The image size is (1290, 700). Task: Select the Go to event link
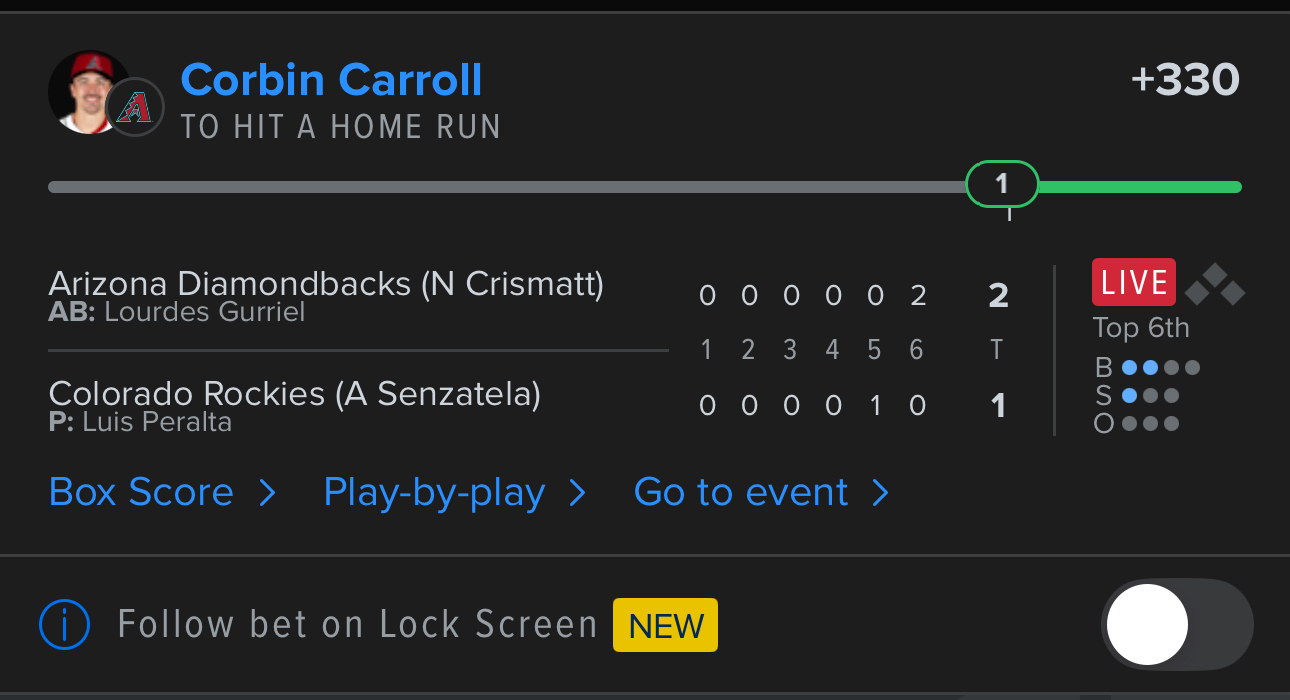741,493
